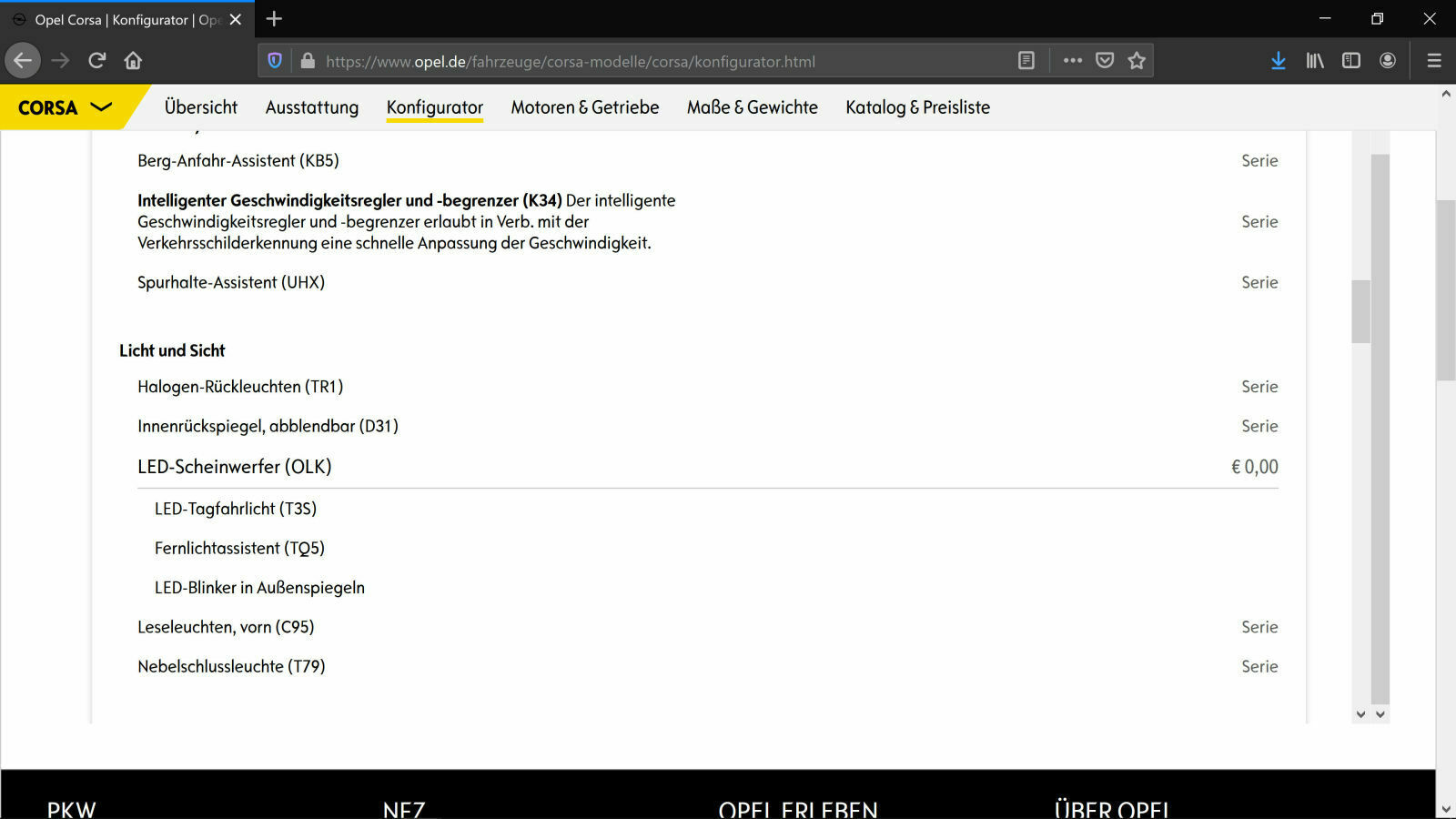Click in the address bar URL field
1456x819 pixels.
point(573,61)
